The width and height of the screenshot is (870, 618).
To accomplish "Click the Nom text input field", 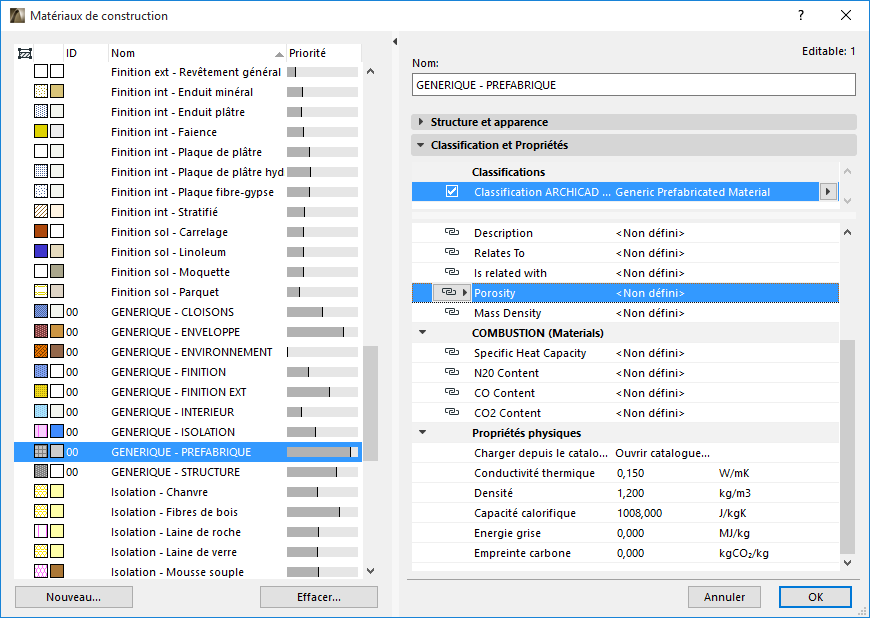I will tap(634, 85).
